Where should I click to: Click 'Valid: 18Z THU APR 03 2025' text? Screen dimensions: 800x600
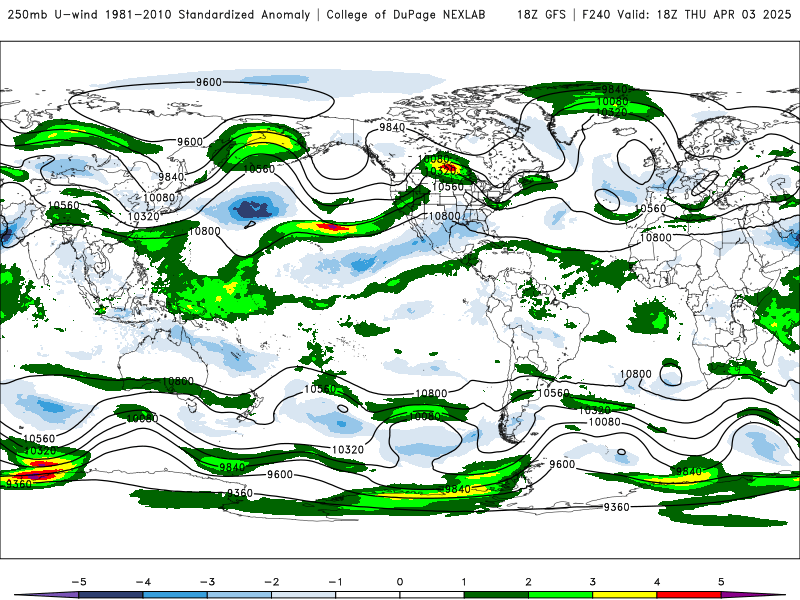[705, 14]
